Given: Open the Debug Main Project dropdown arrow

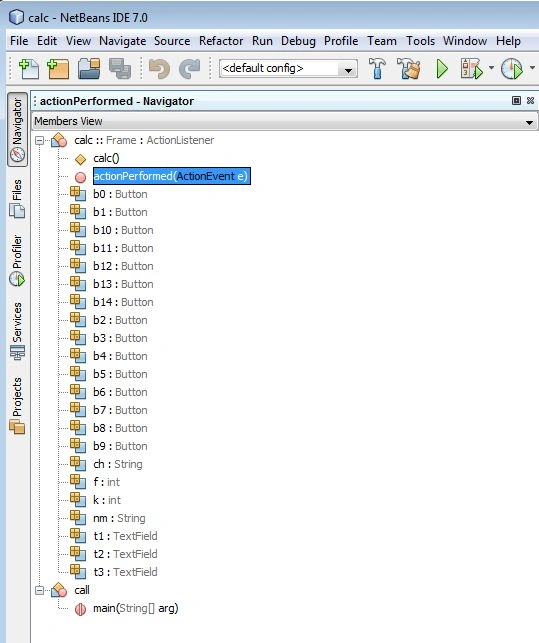Looking at the screenshot, I should [x=491, y=68].
